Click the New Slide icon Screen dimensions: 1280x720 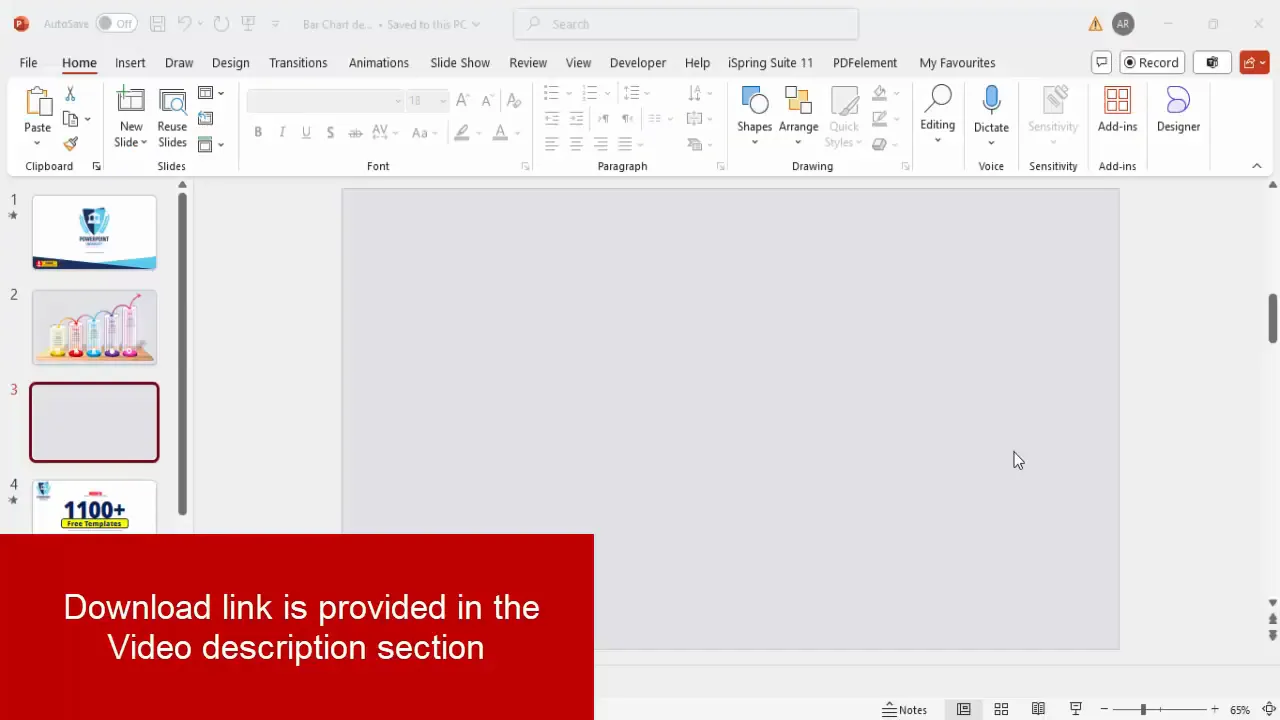pos(131,102)
